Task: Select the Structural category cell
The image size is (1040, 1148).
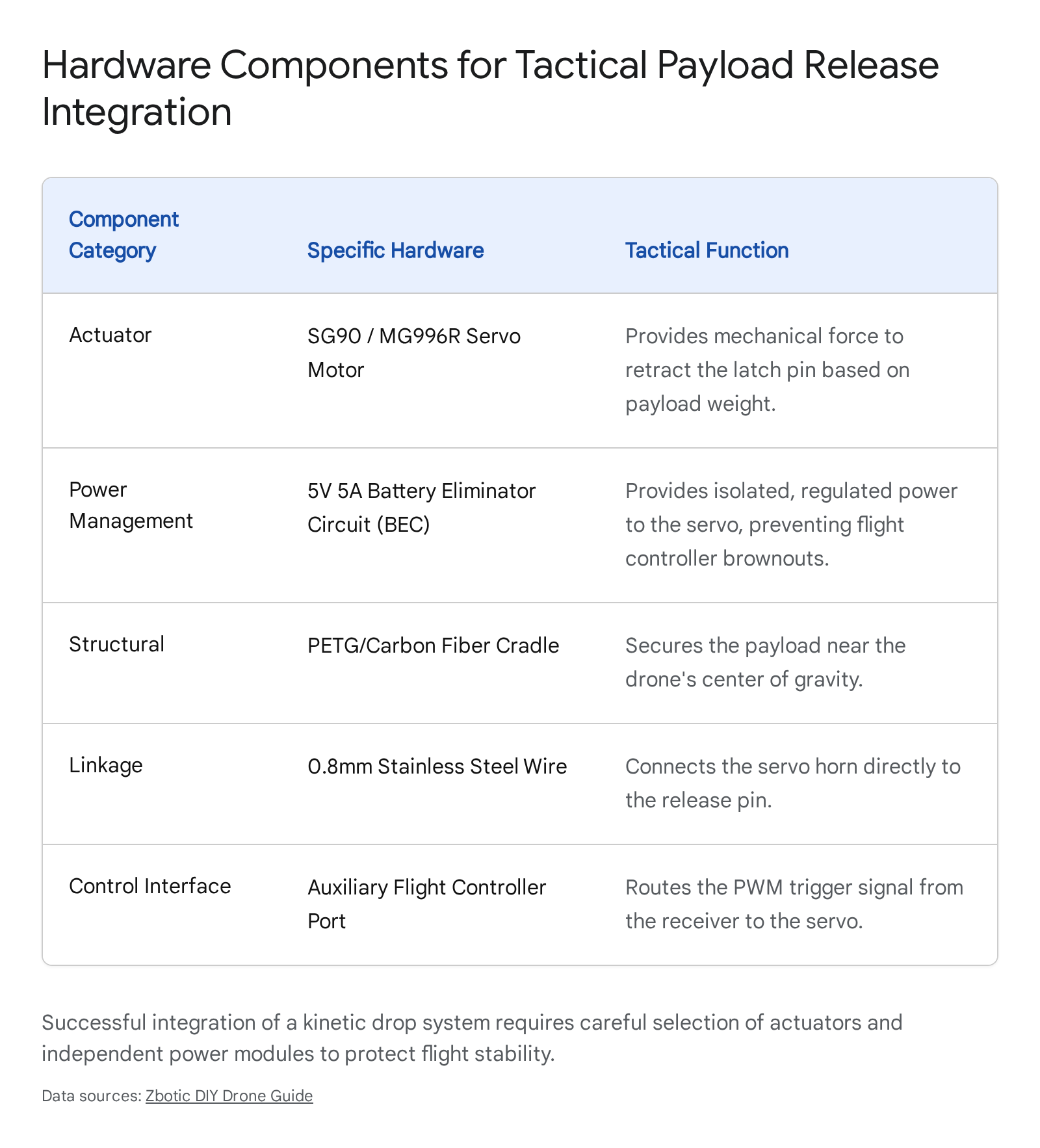Action: (116, 644)
